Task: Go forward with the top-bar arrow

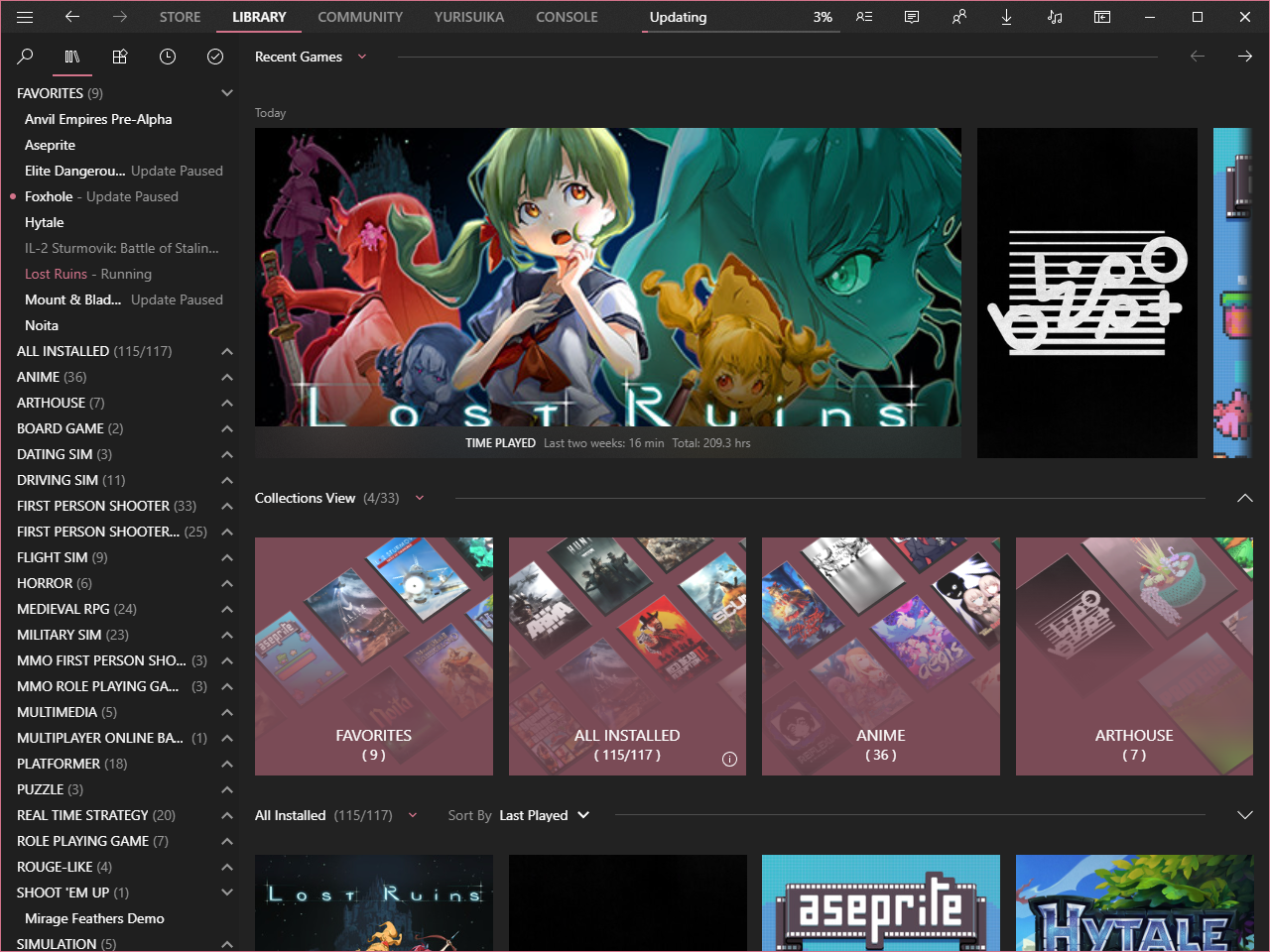Action: click(119, 17)
